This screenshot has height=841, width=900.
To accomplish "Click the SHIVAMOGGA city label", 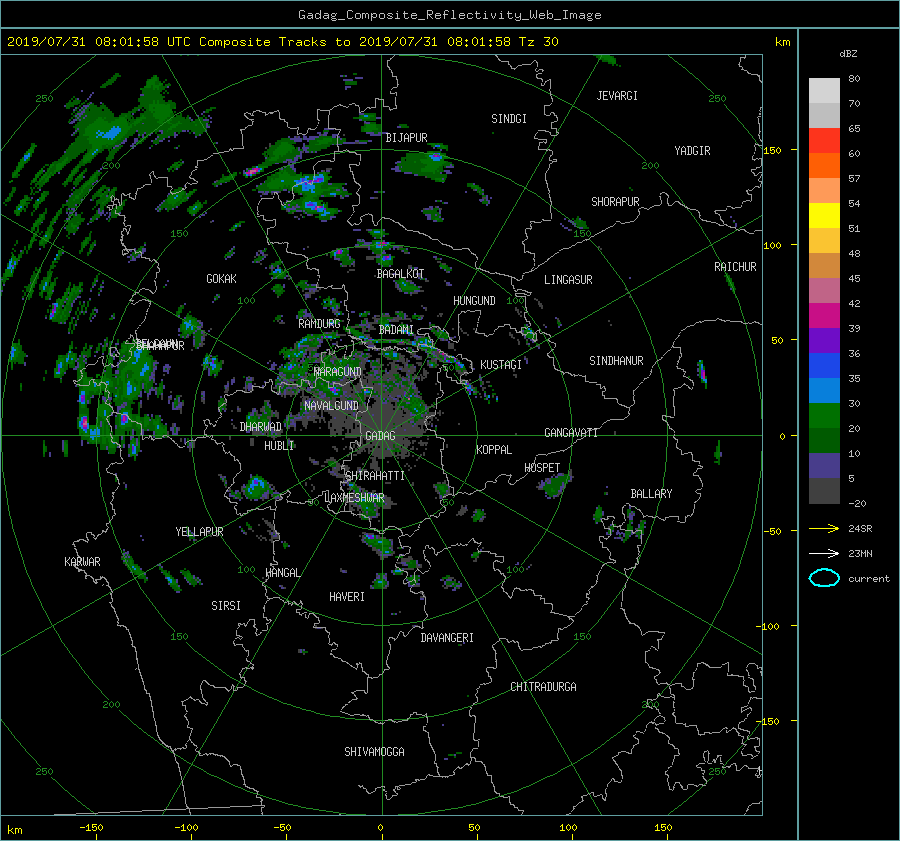I will 374,752.
